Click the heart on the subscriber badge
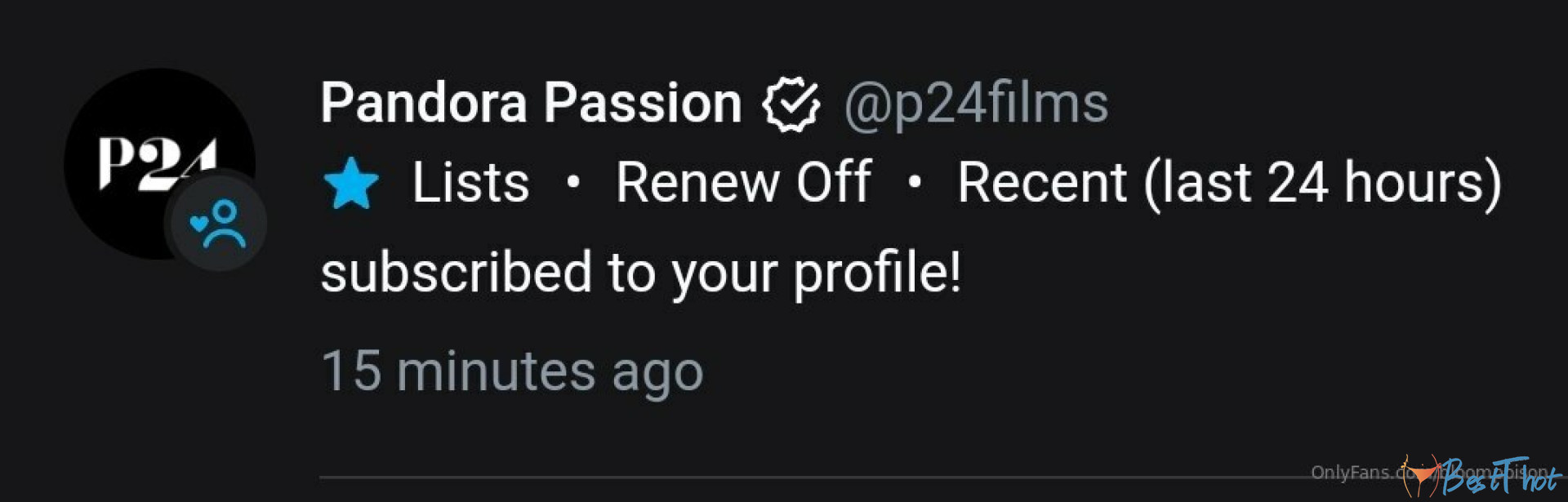 (199, 222)
